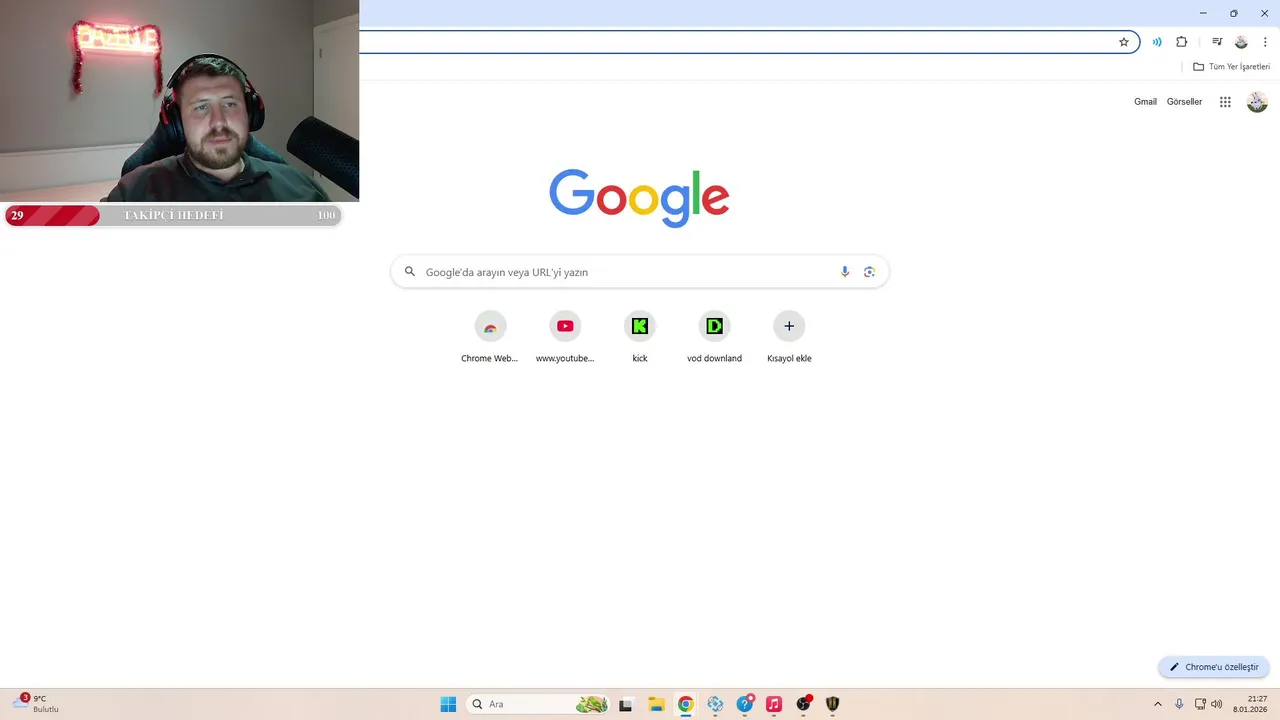Viewport: 1280px width, 720px height.
Task: Click the TAKİPÇİ HEDEFİ progress bar
Action: click(173, 215)
